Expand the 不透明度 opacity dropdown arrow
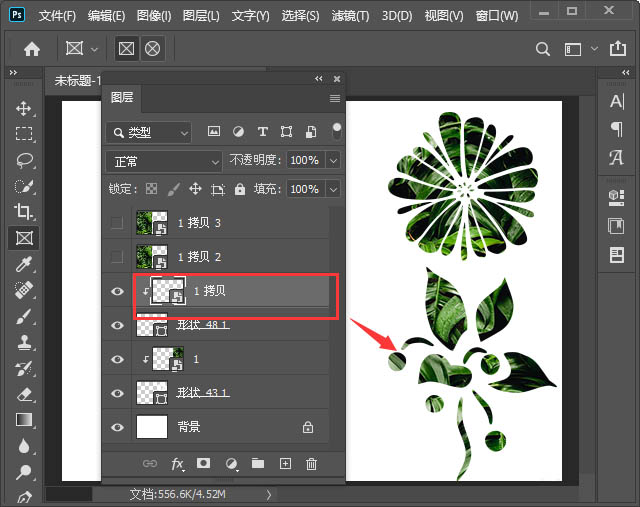The height and width of the screenshot is (507, 640). point(333,161)
